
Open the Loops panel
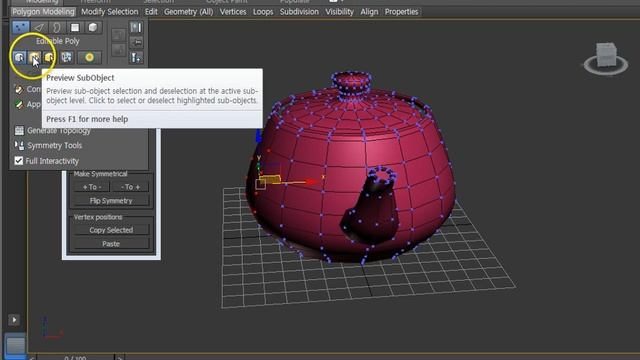coord(263,12)
